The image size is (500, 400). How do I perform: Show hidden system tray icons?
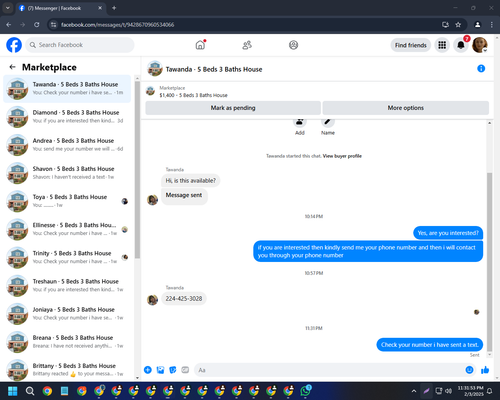414,391
